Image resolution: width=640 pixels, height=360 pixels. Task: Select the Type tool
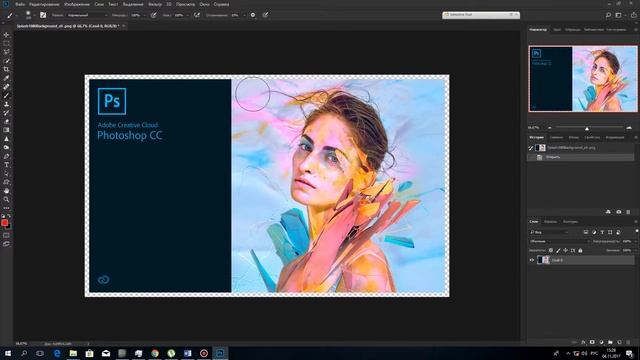point(6,164)
